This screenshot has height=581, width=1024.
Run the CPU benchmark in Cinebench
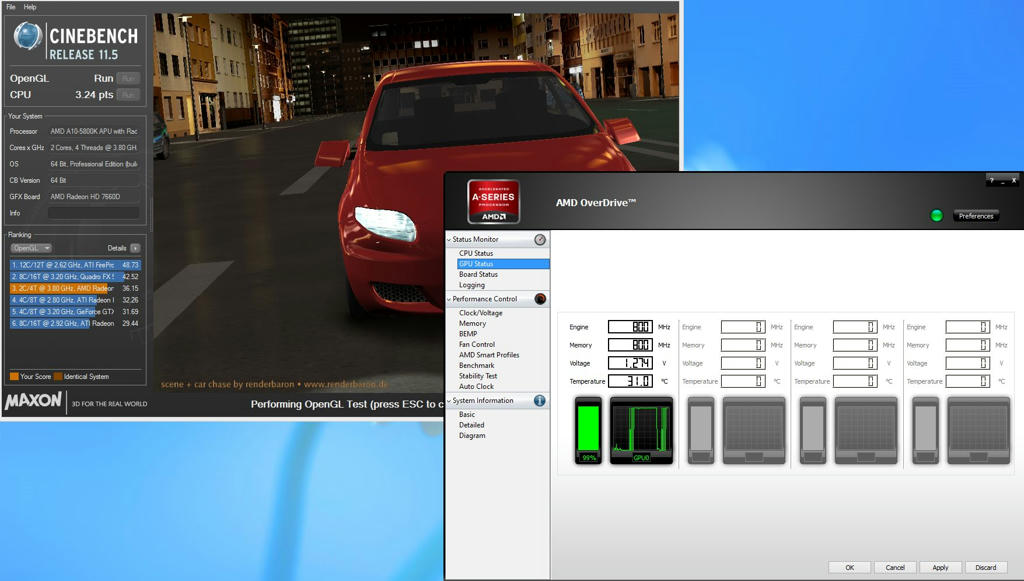[x=128, y=95]
